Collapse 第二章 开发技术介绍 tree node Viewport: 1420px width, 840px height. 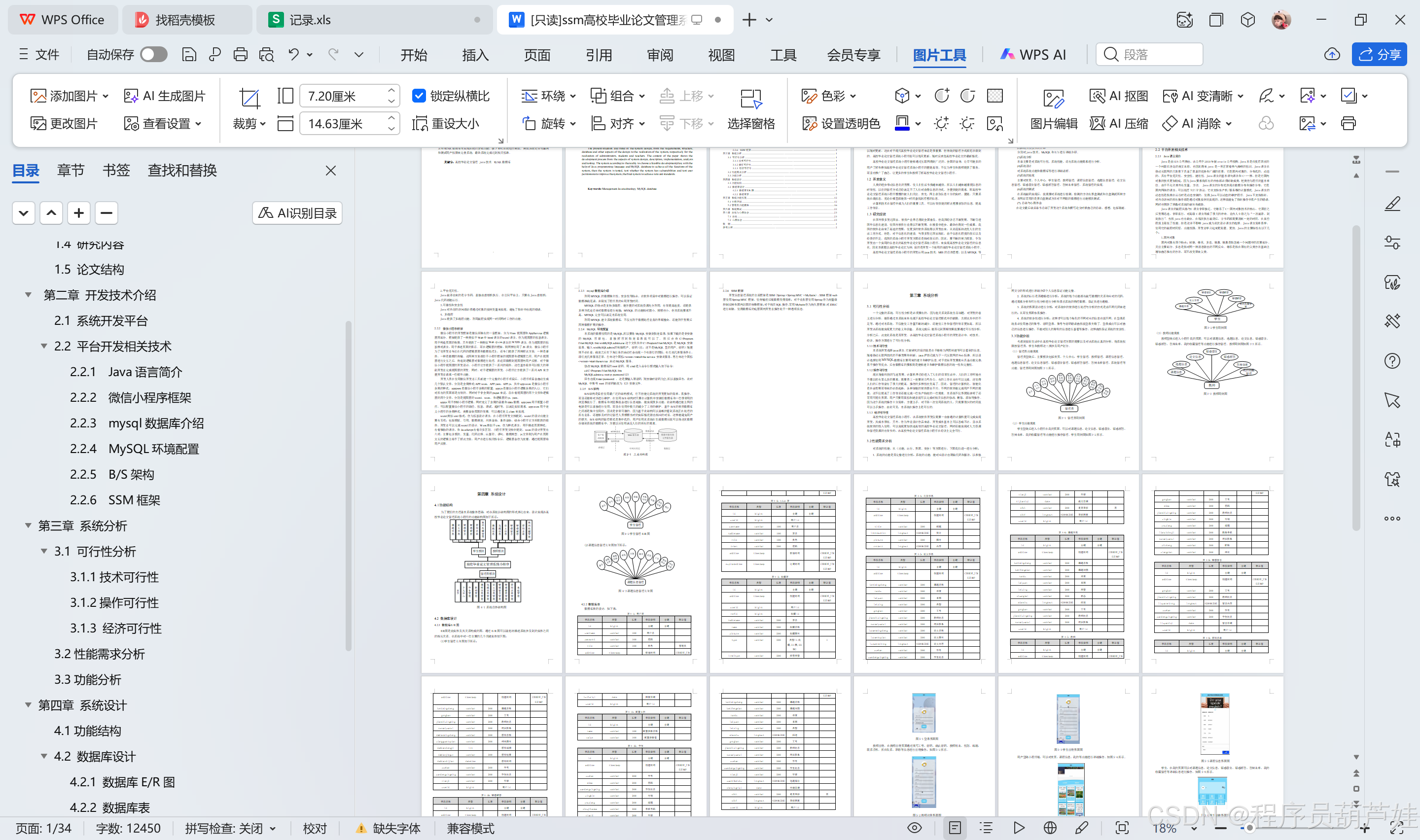[x=28, y=295]
